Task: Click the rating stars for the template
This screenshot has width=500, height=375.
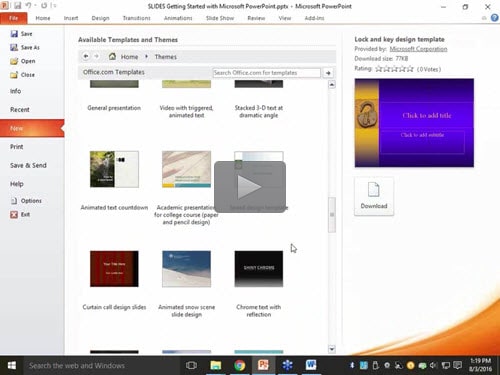Action: [x=394, y=69]
